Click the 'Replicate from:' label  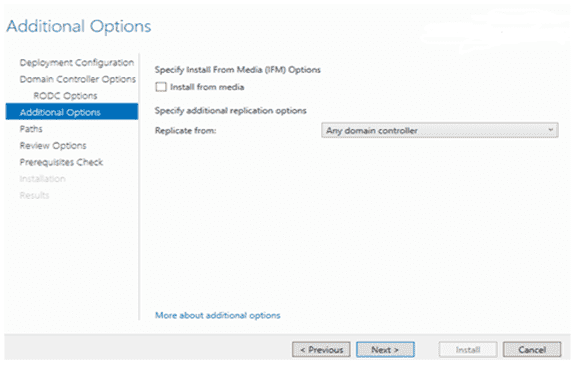[186, 131]
